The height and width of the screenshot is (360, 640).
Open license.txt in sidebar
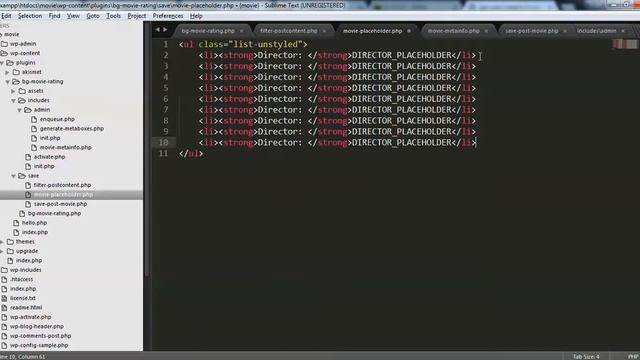click(23, 298)
